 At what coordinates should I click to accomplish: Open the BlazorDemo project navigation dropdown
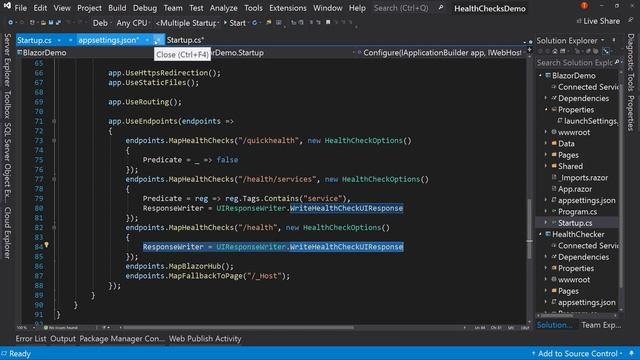pos(84,53)
